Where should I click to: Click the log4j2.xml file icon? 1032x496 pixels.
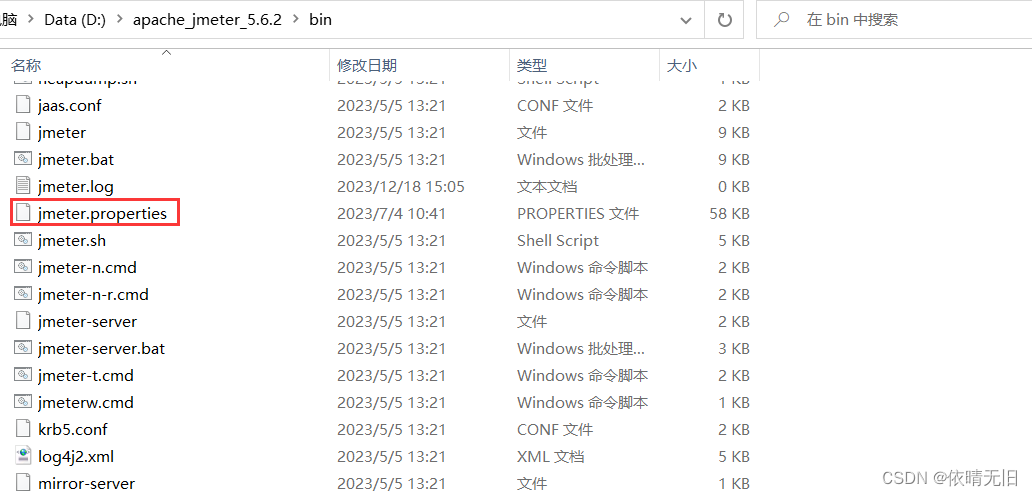click(23, 456)
